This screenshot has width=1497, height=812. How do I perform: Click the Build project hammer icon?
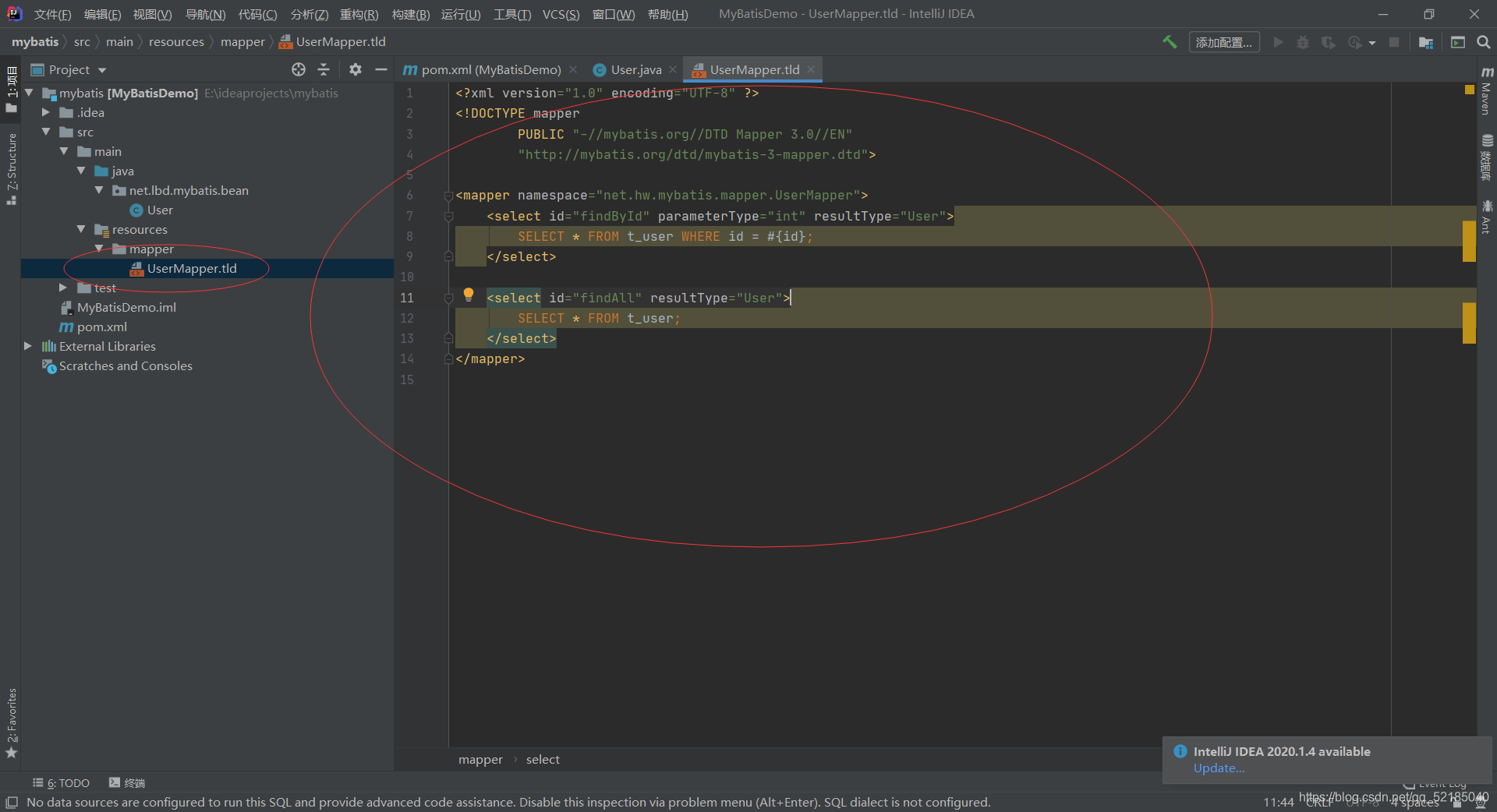pos(1170,42)
